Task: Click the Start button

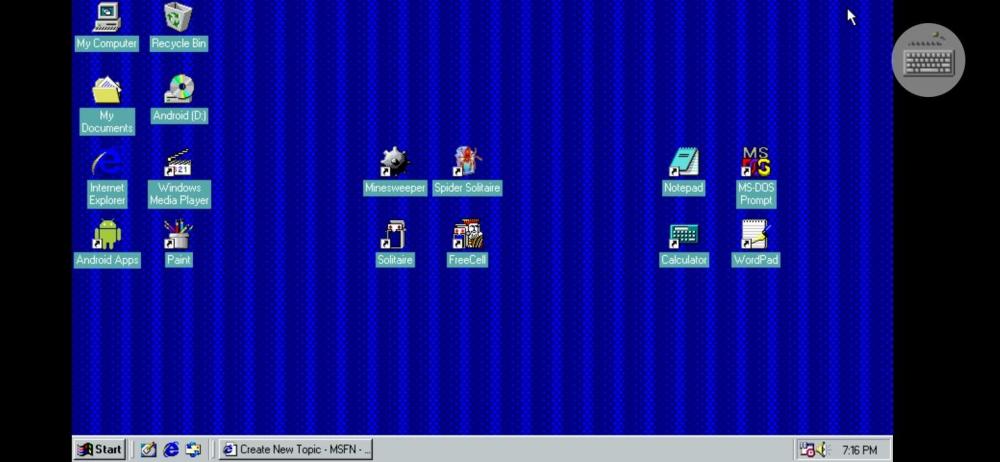Action: coord(99,449)
